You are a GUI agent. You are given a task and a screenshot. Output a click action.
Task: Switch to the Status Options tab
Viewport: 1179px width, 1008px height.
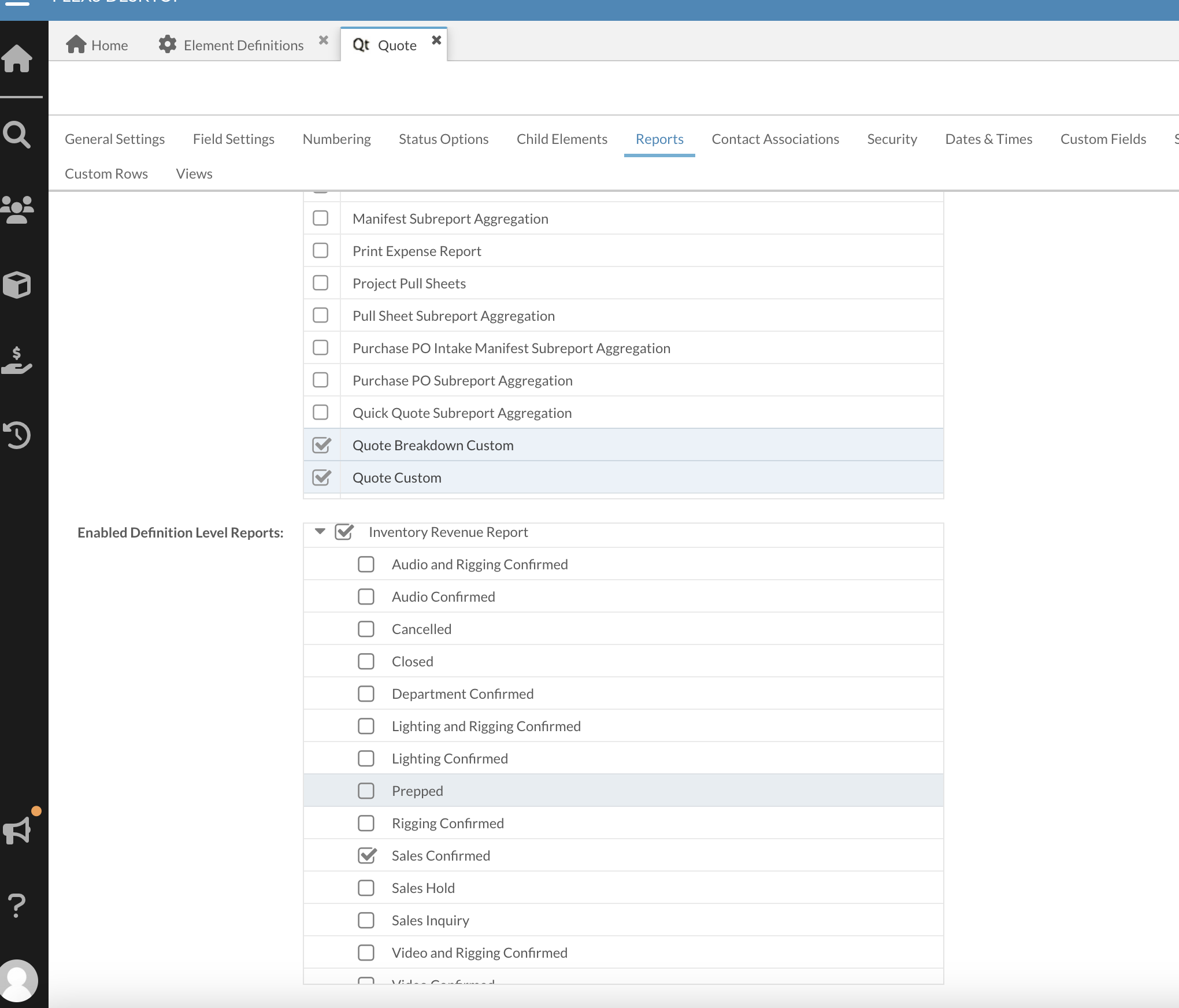443,139
